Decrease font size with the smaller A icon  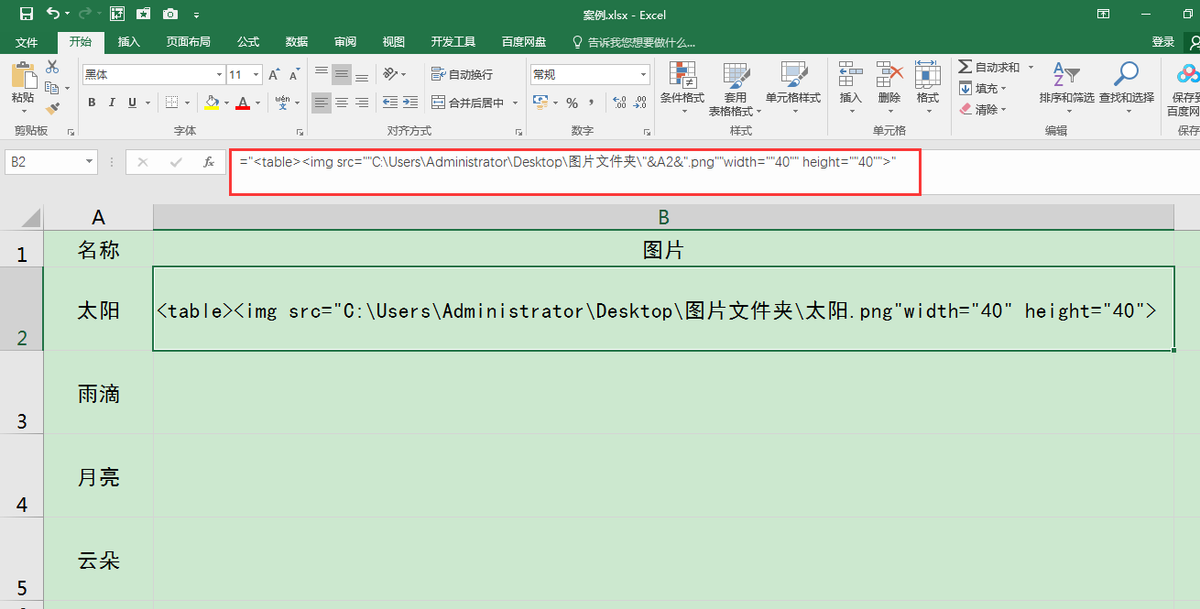(294, 75)
